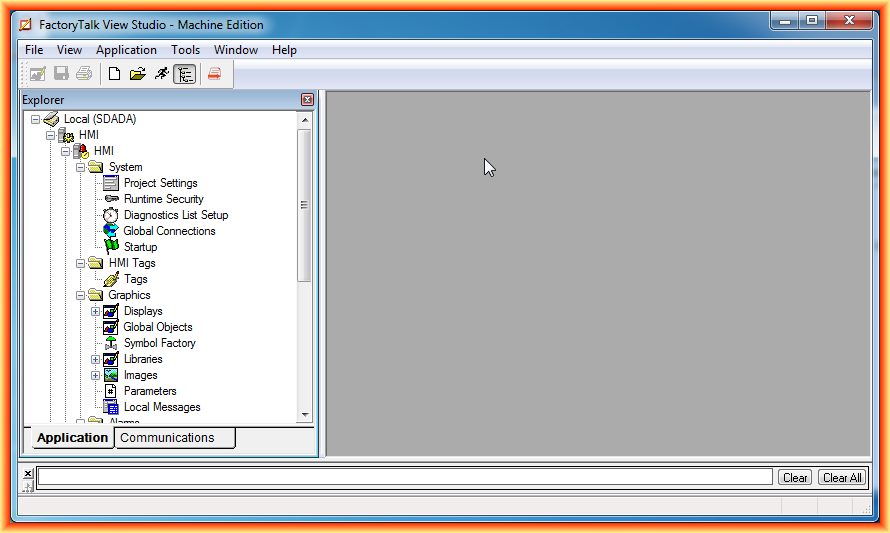Click the Open Application folder icon
The height and width of the screenshot is (533, 890).
point(138,74)
